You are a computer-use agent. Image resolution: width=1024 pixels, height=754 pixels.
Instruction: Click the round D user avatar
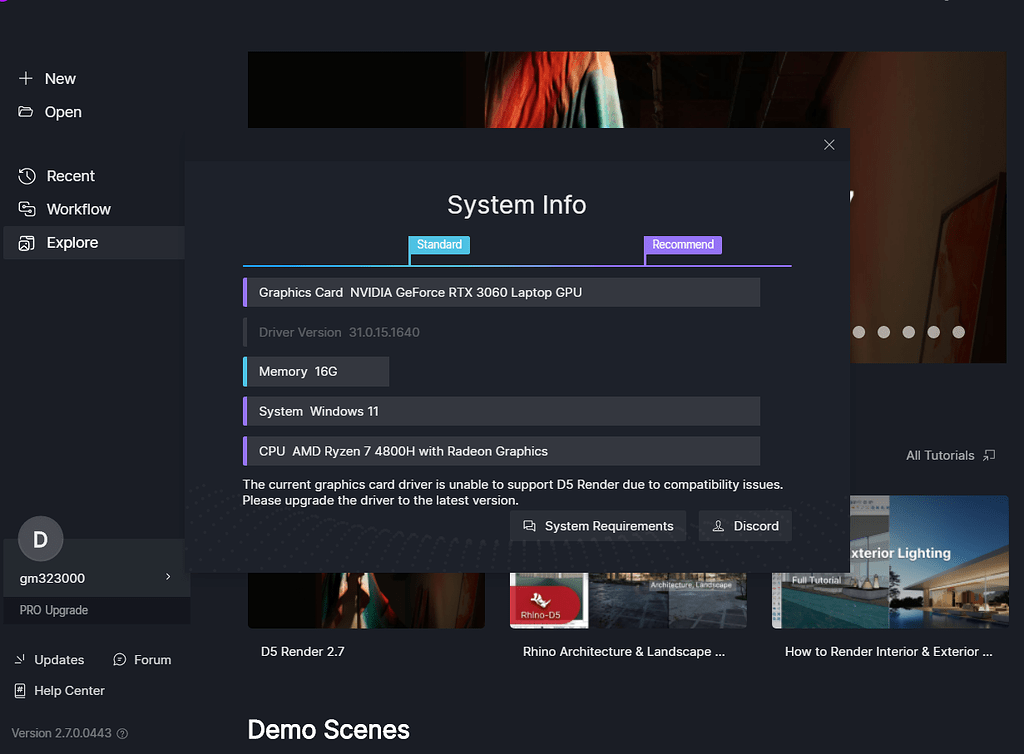[40, 539]
